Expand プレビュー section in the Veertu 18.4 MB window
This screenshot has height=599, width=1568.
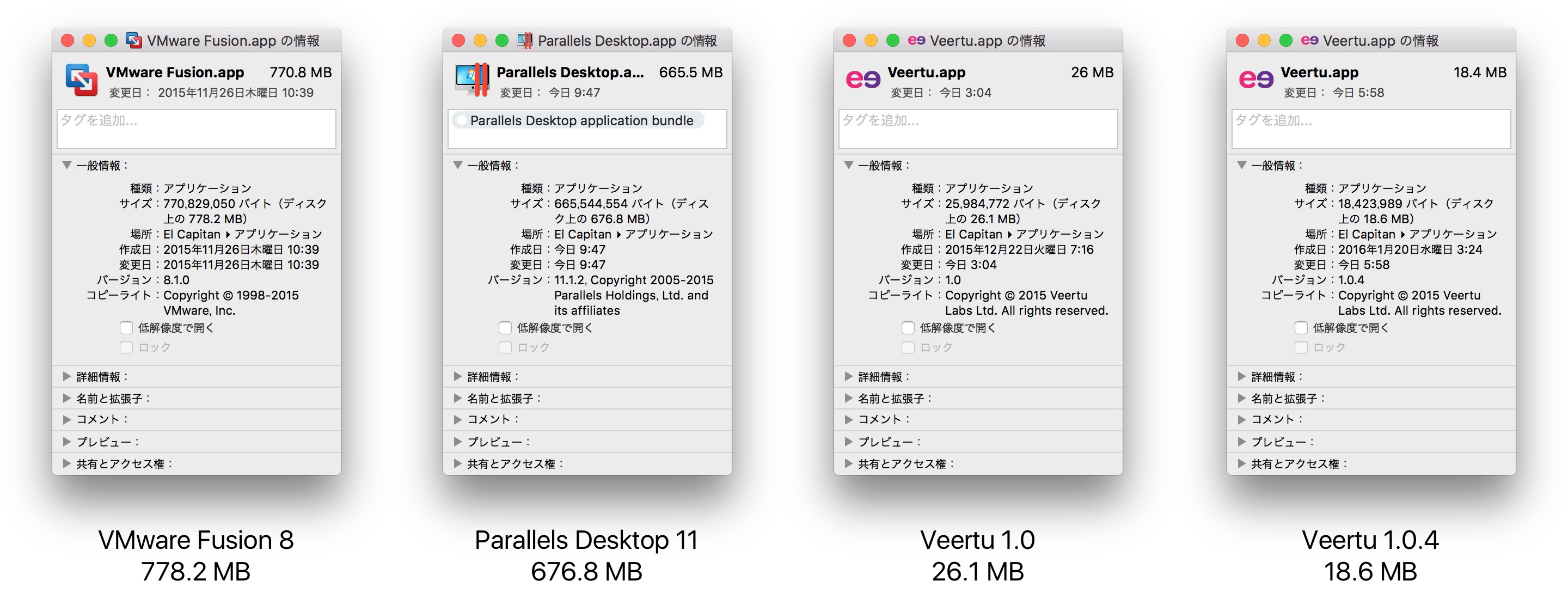pos(1242,442)
